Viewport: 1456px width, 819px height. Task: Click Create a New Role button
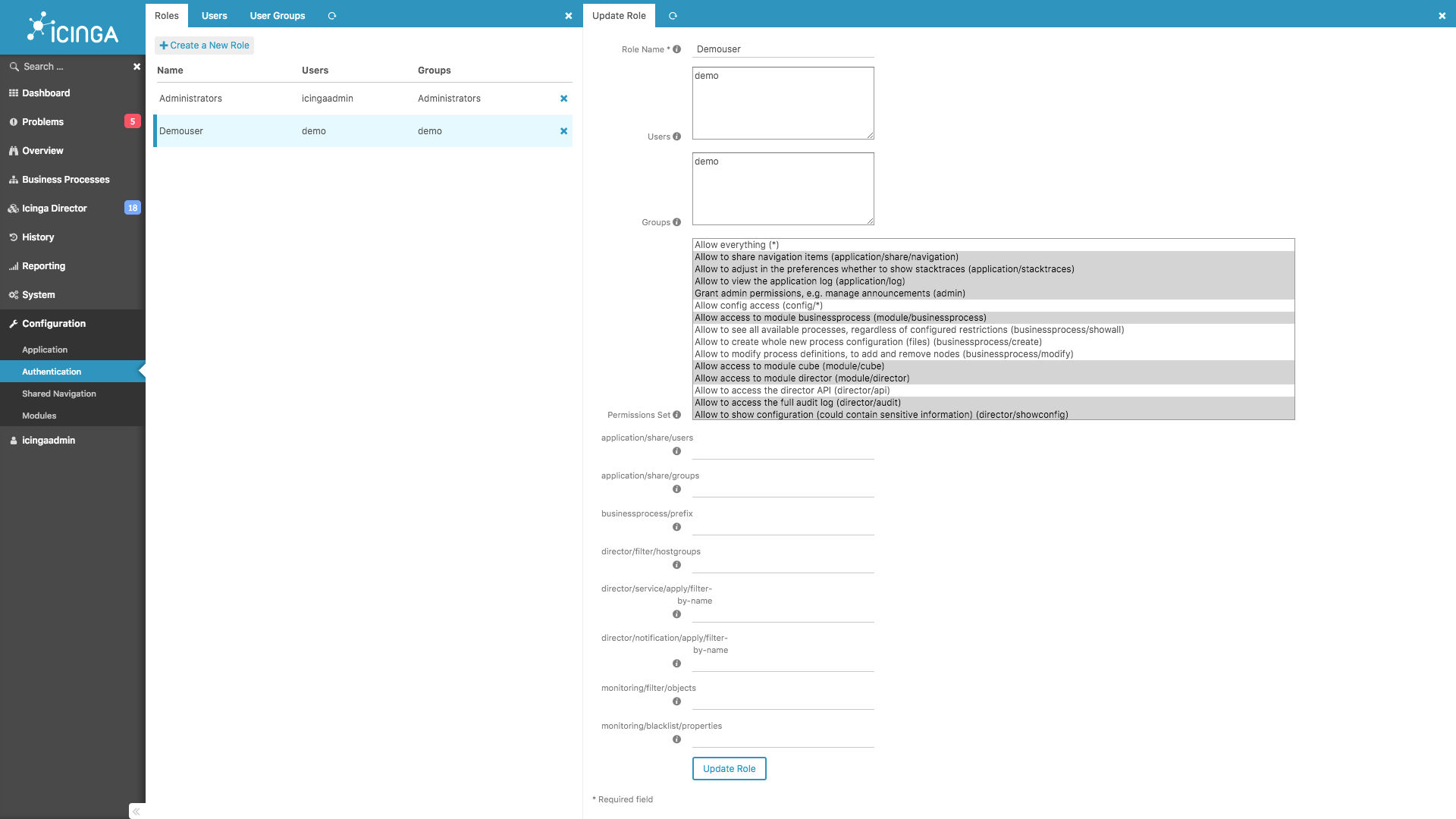205,45
